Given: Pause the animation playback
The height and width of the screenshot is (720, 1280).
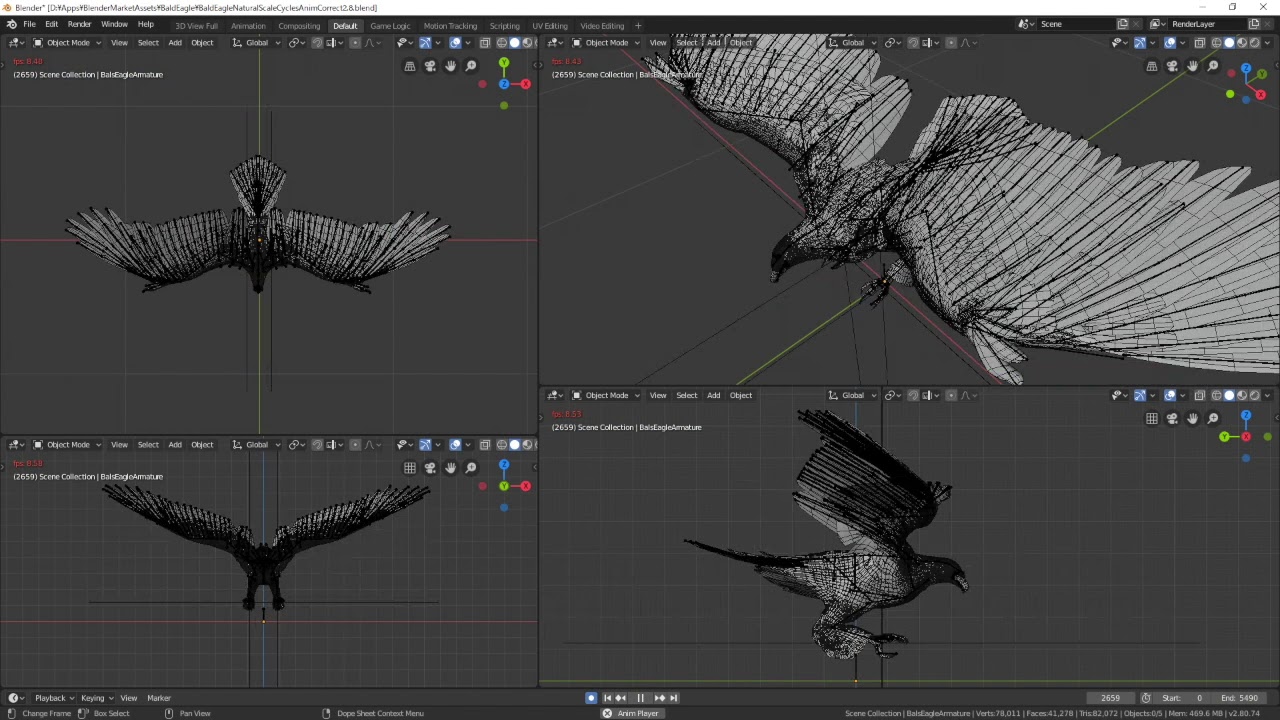Looking at the screenshot, I should point(641,698).
